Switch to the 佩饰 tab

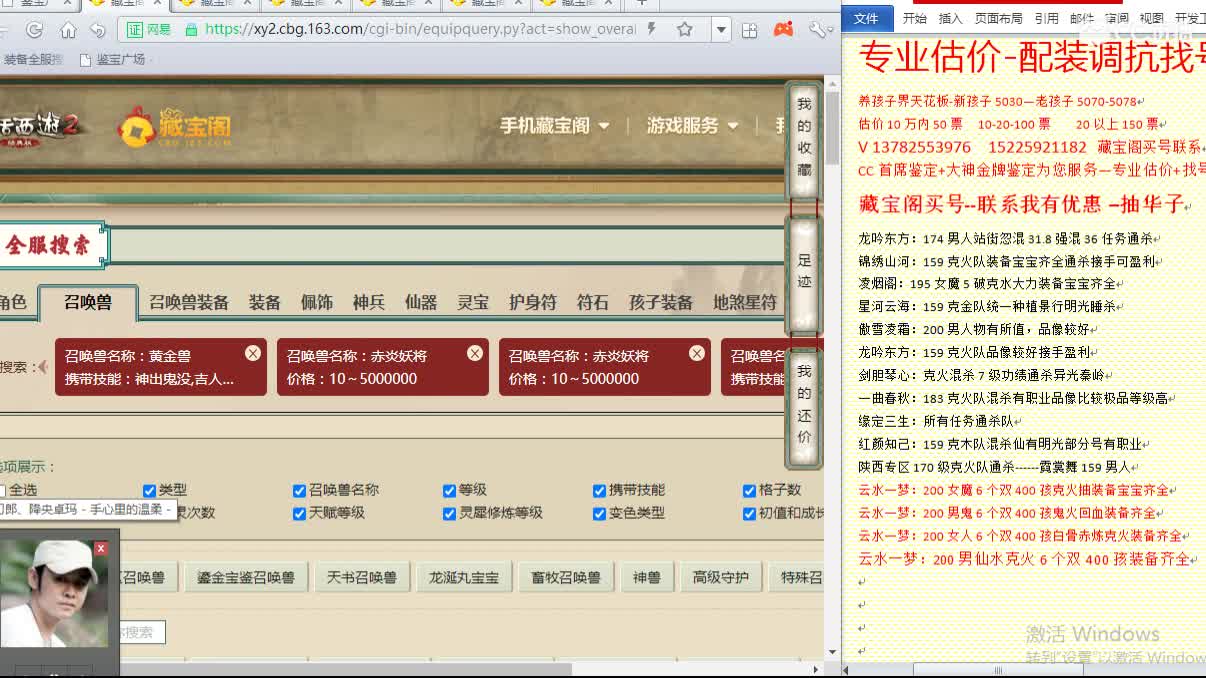[317, 302]
